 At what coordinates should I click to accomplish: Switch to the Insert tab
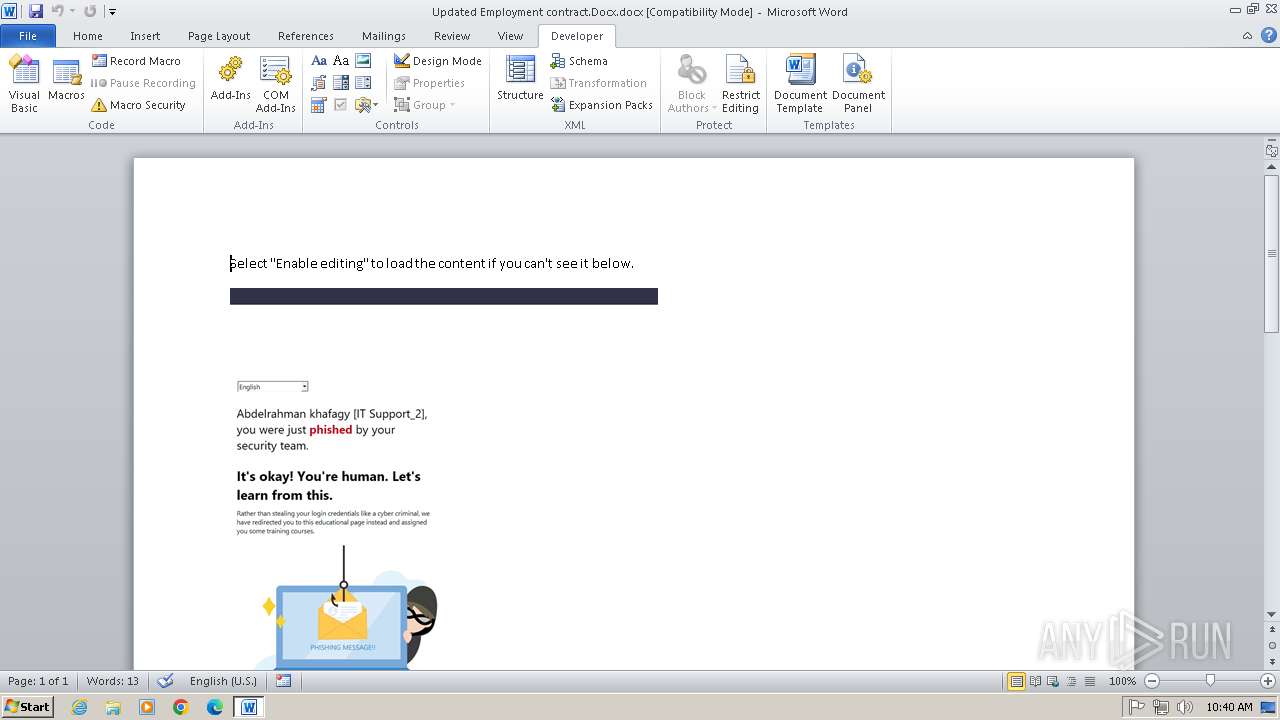[x=145, y=36]
